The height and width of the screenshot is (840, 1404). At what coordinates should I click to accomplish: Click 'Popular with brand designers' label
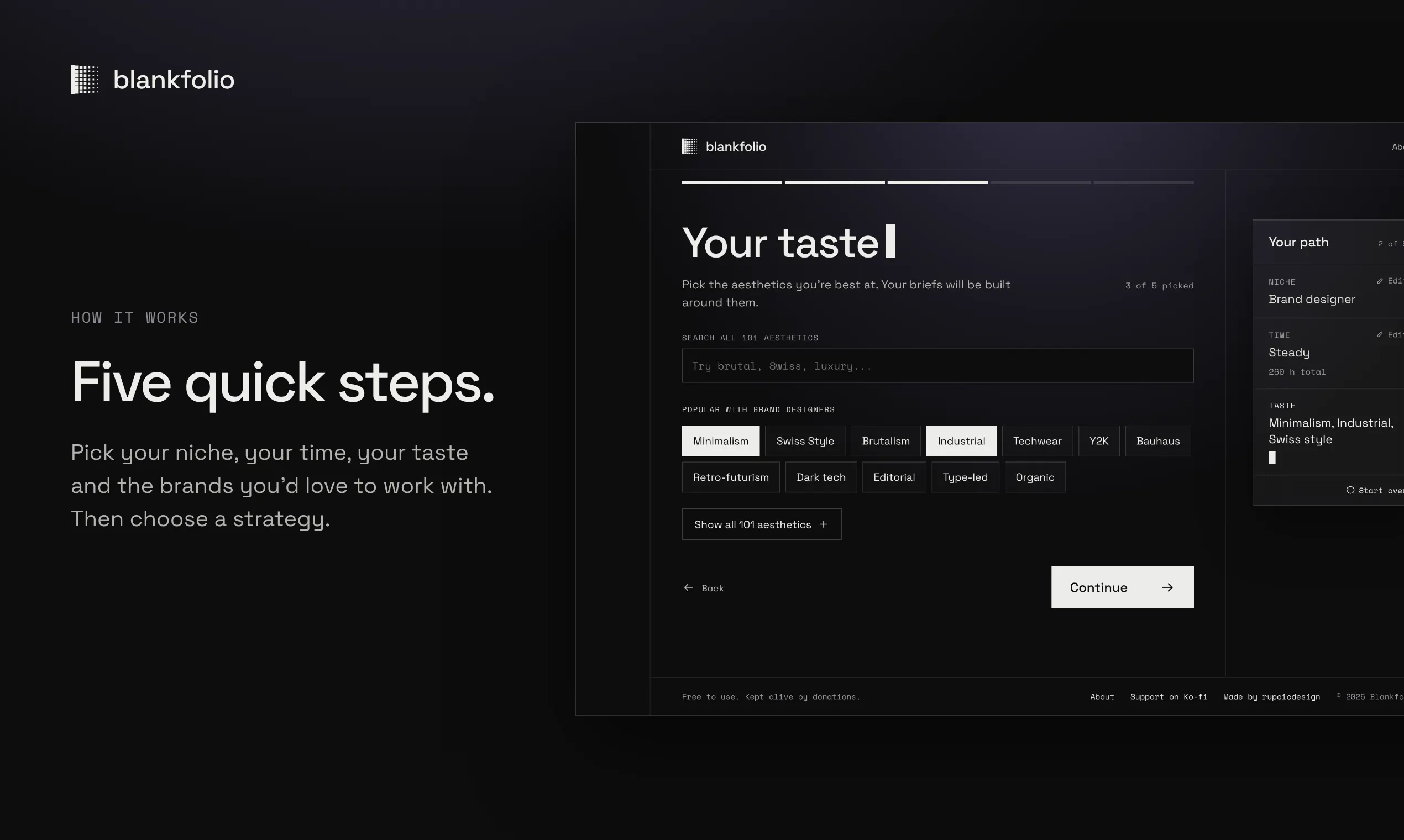[758, 410]
